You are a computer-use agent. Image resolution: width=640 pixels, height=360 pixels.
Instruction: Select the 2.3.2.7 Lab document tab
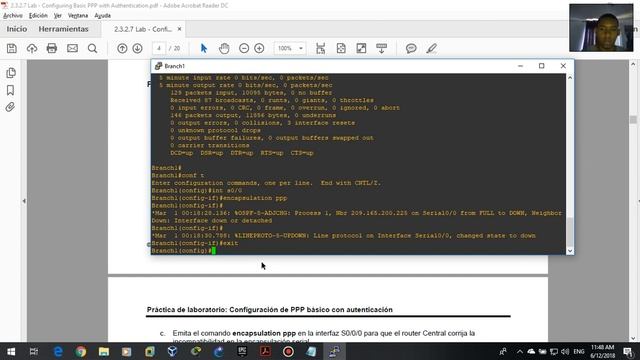point(142,29)
